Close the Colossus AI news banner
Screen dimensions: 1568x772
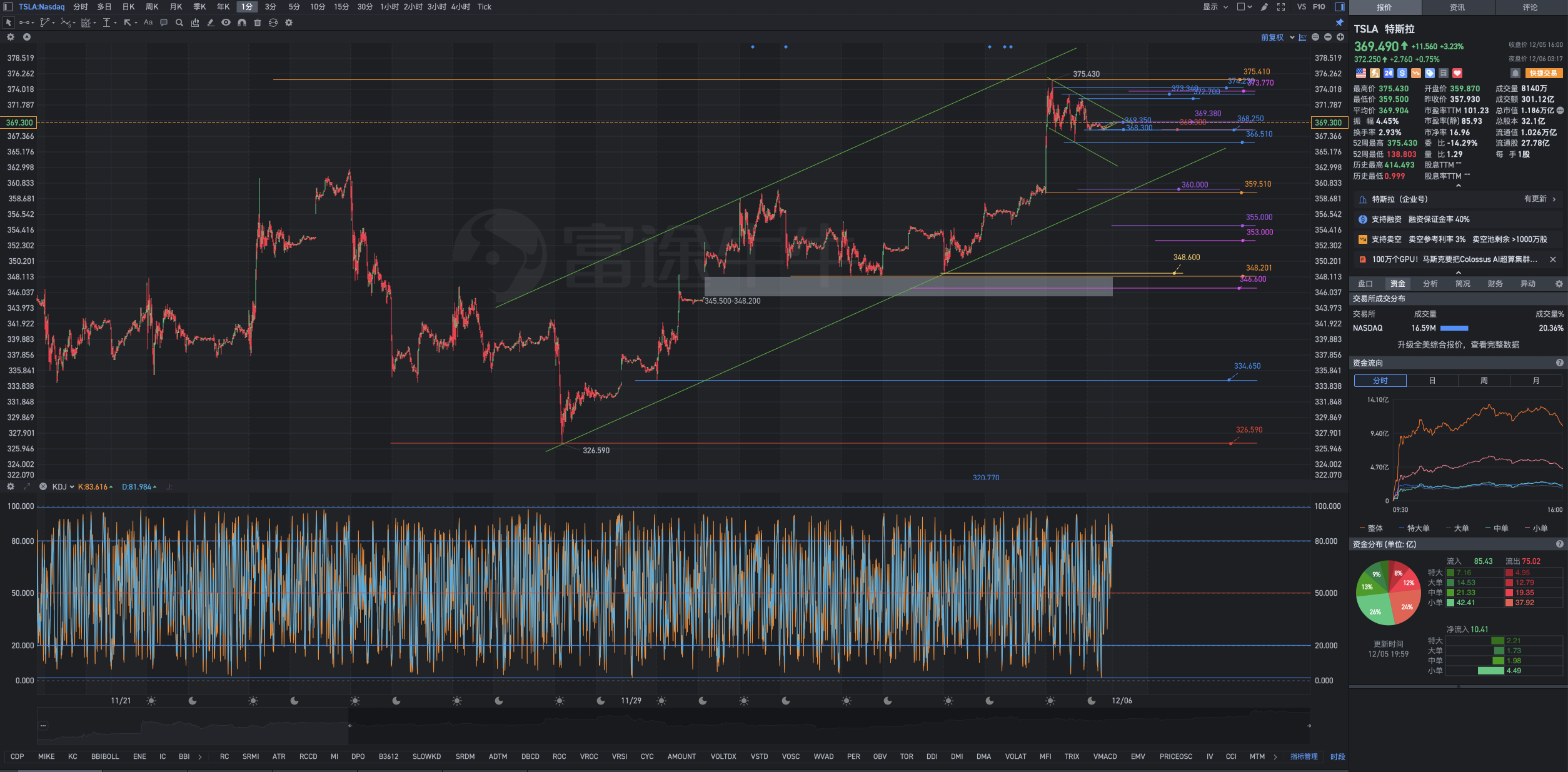[x=1553, y=259]
